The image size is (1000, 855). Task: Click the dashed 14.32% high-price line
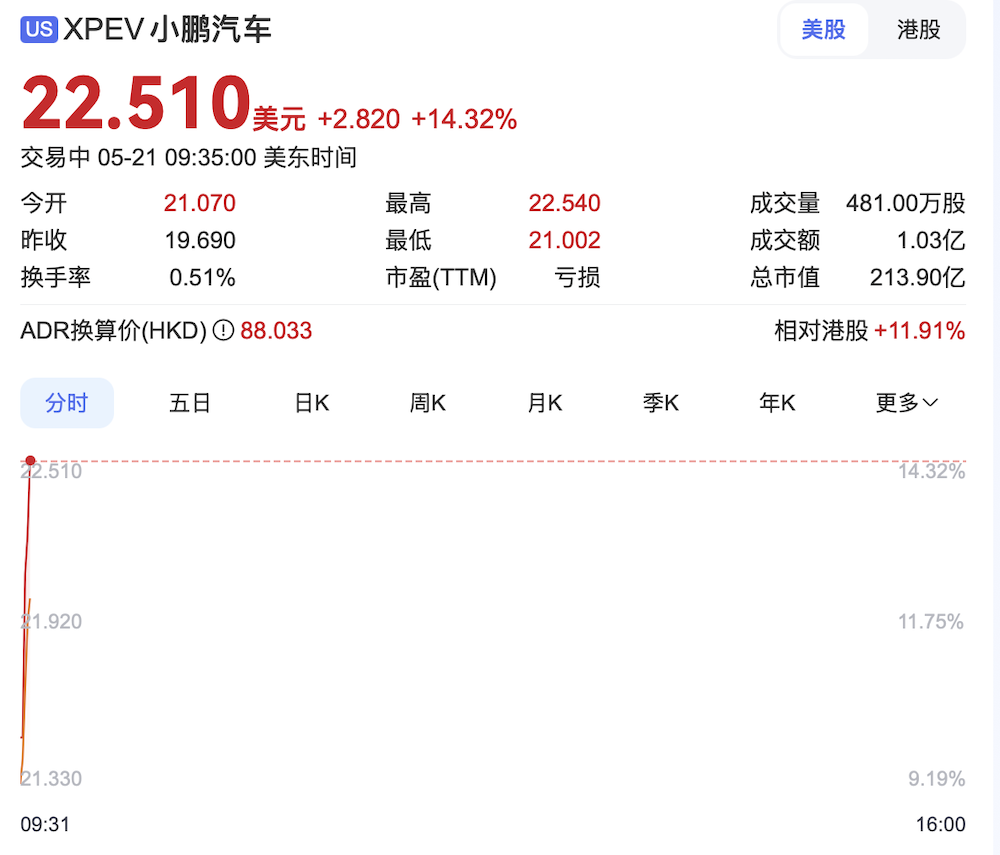(500, 460)
